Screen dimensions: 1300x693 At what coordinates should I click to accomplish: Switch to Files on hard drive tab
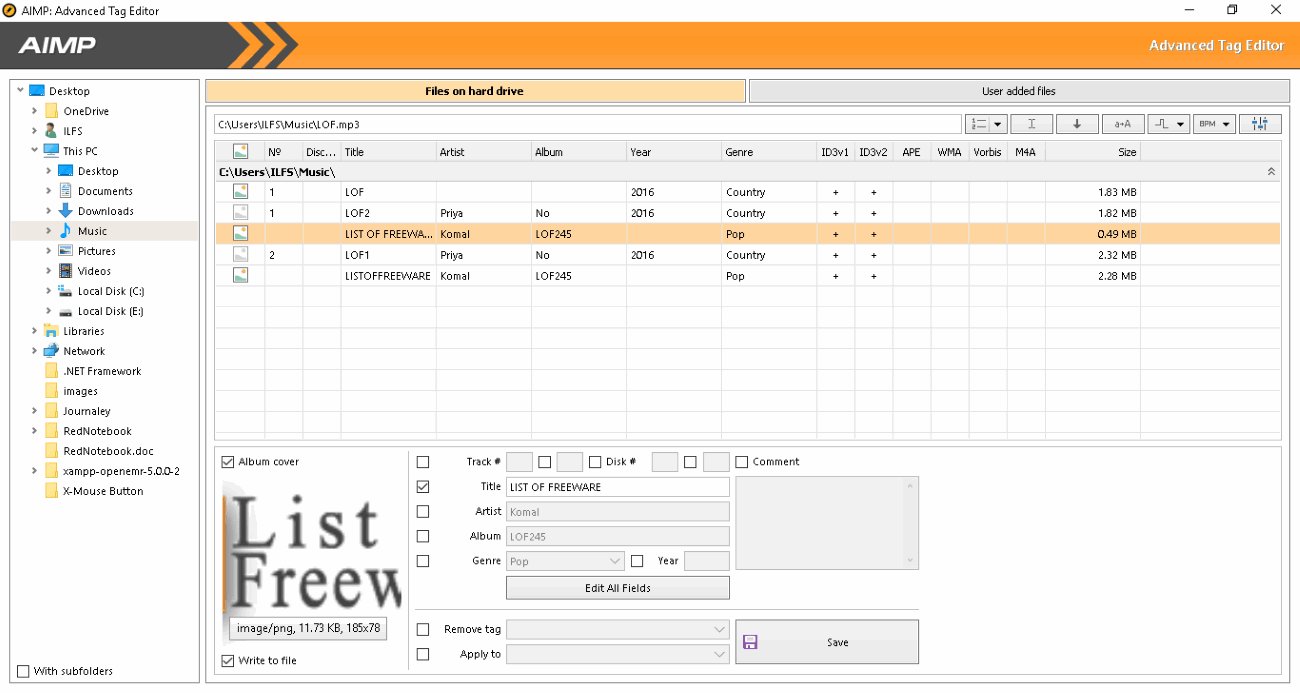[475, 91]
